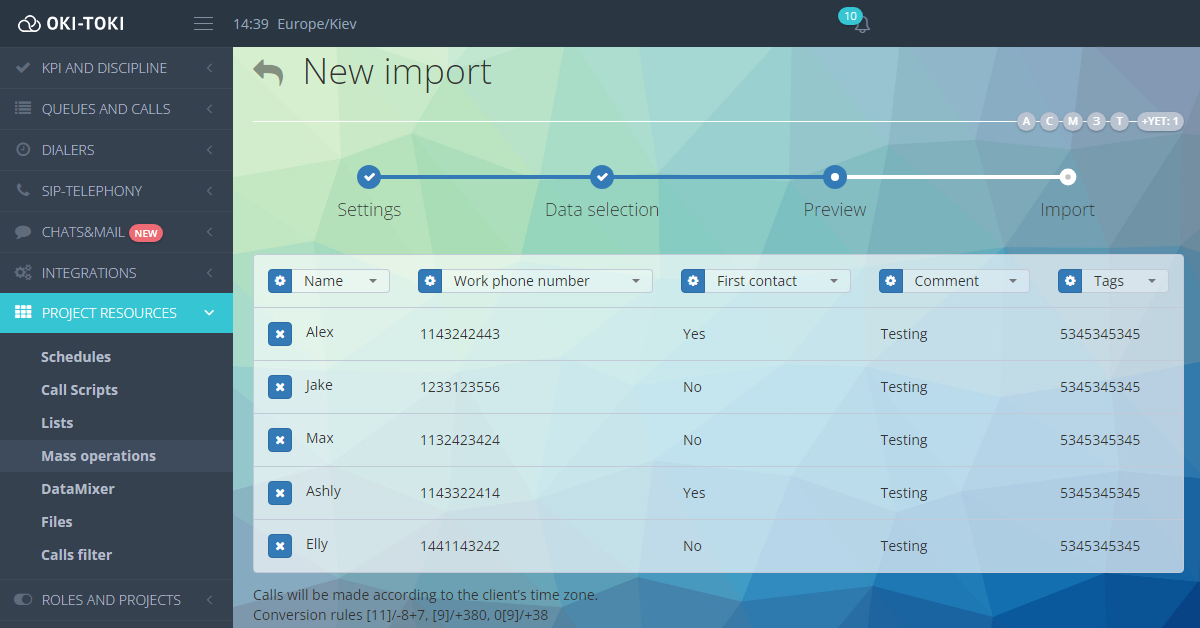The image size is (1200, 628).
Task: Open the notifications bell icon
Action: coord(861,24)
